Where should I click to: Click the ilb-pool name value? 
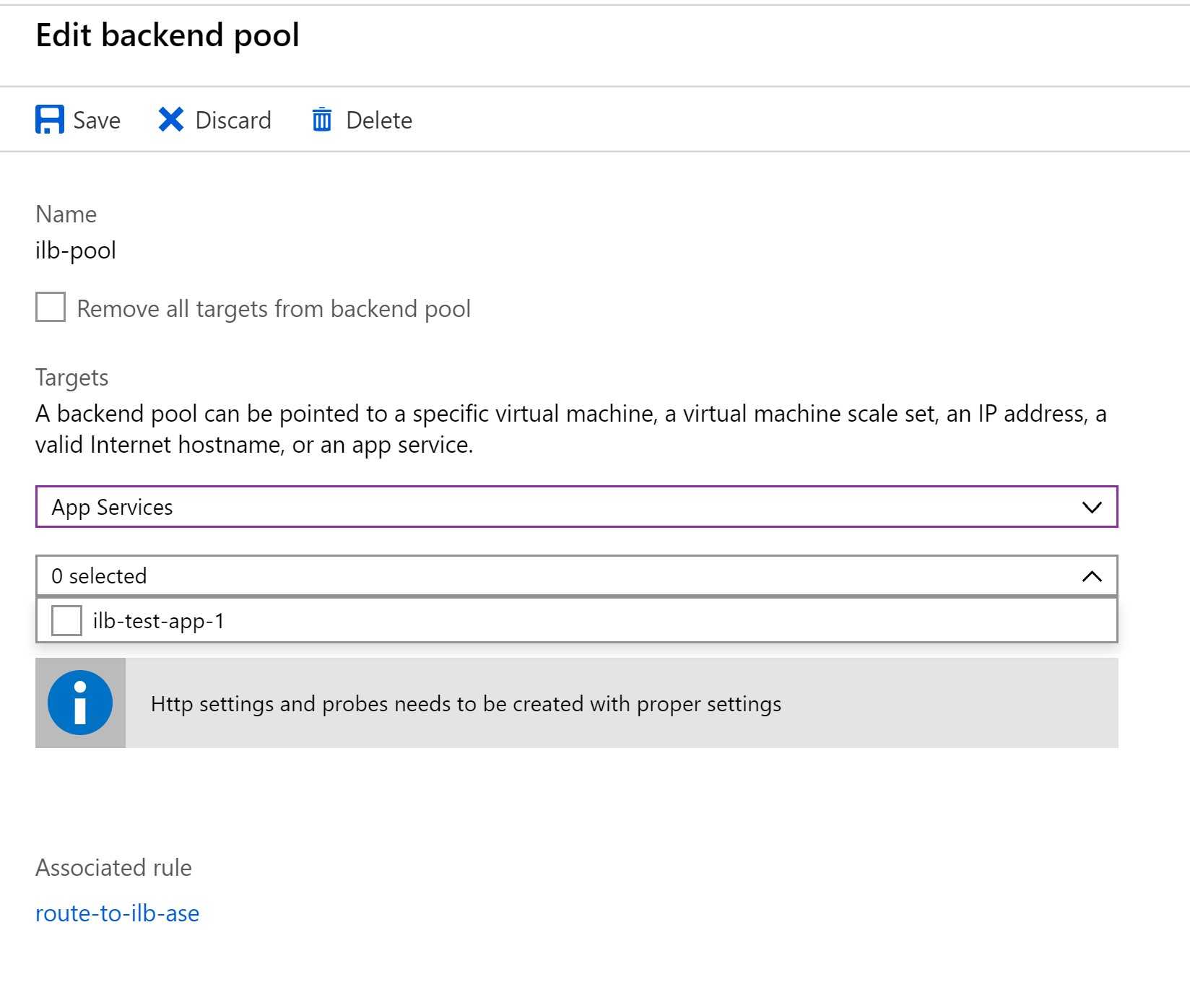[76, 251]
